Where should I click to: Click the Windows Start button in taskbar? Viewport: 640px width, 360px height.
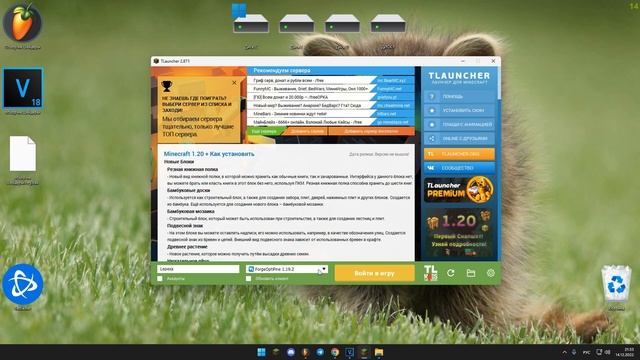[x=261, y=352]
